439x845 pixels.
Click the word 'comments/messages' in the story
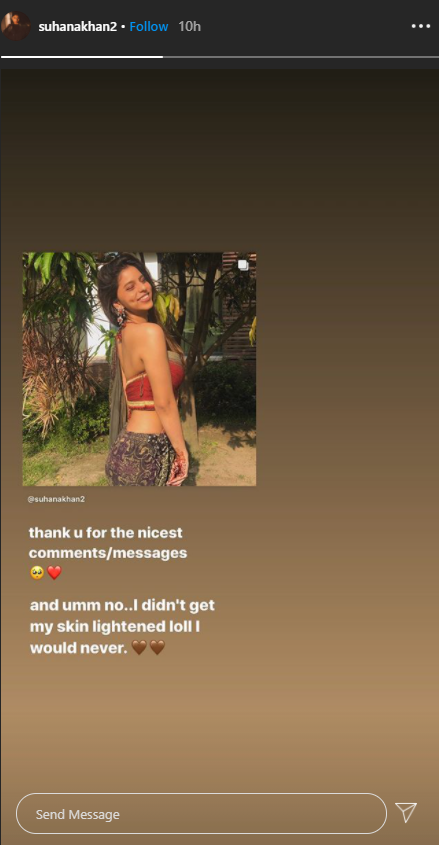108,553
